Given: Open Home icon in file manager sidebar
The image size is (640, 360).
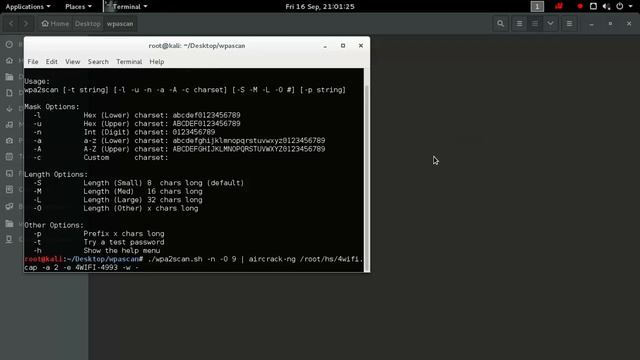Looking at the screenshot, I should 9,60.
